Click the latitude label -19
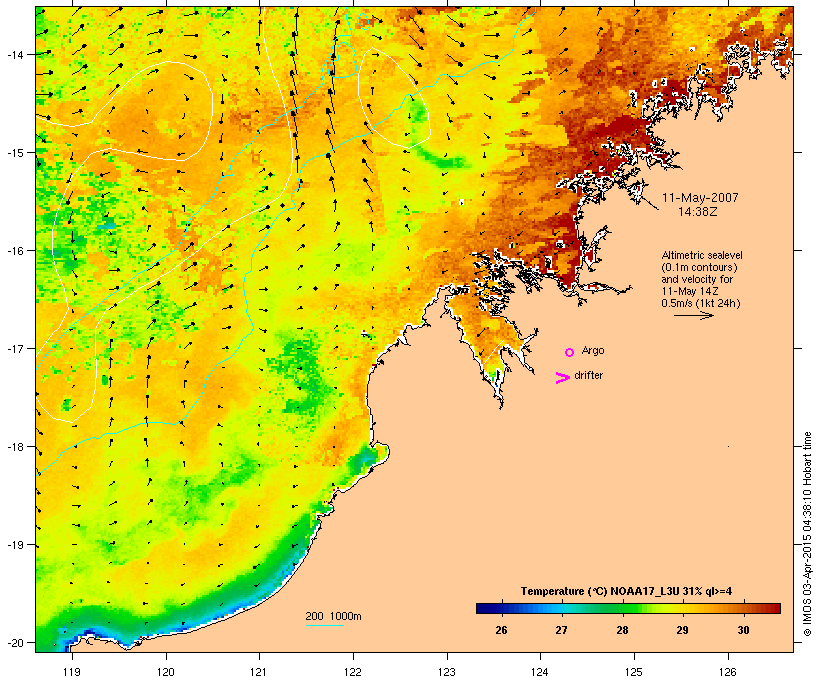820x680 pixels. pos(14,545)
